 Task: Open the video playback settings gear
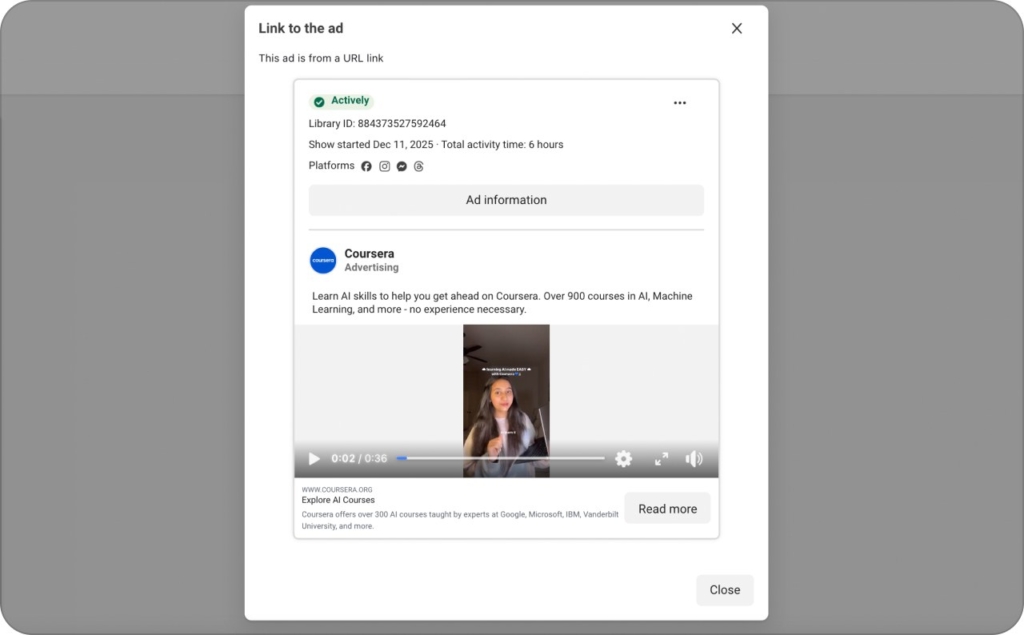tap(623, 458)
